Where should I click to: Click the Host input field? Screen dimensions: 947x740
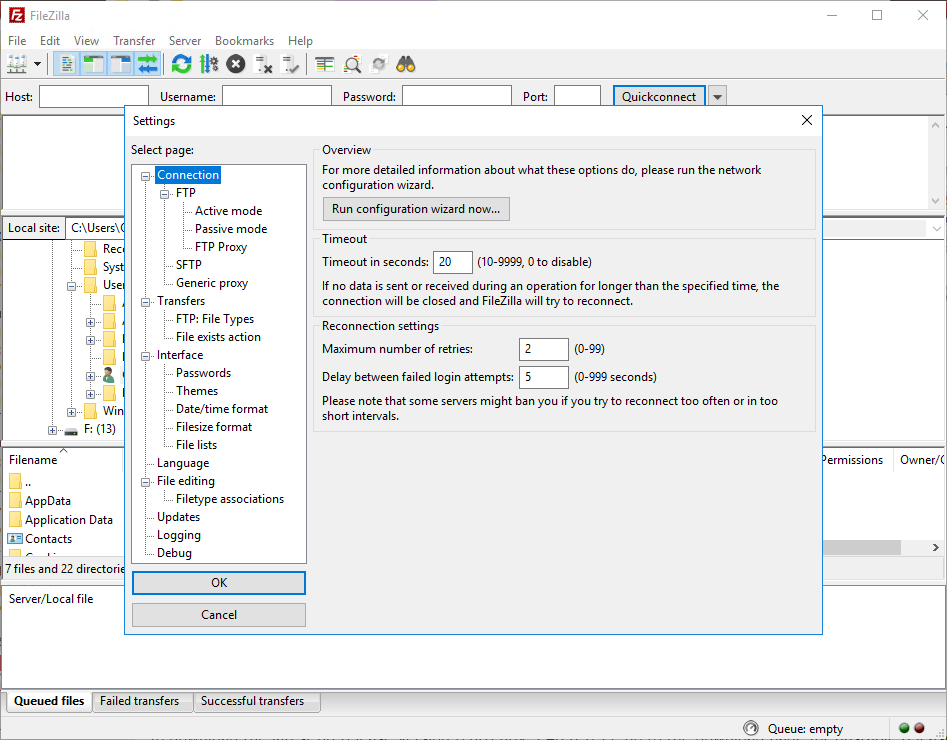94,97
